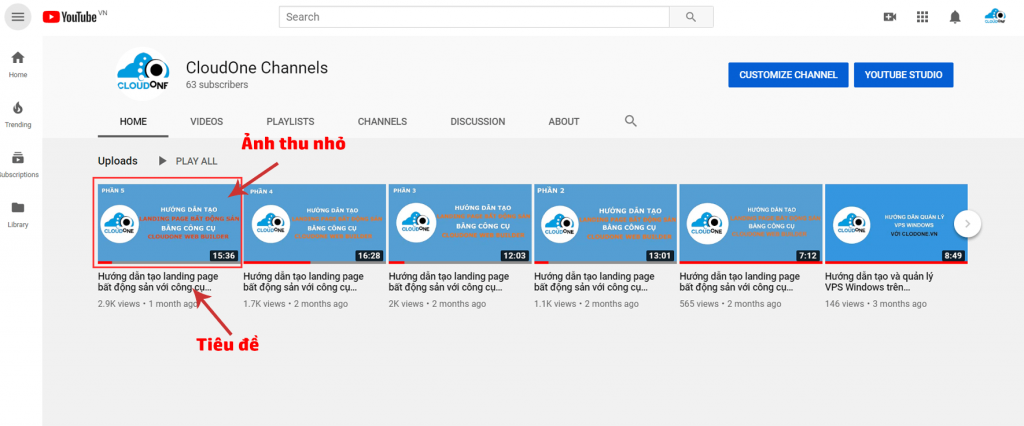Click the Uploads section heading
This screenshot has height=426, width=1024.
[118, 161]
